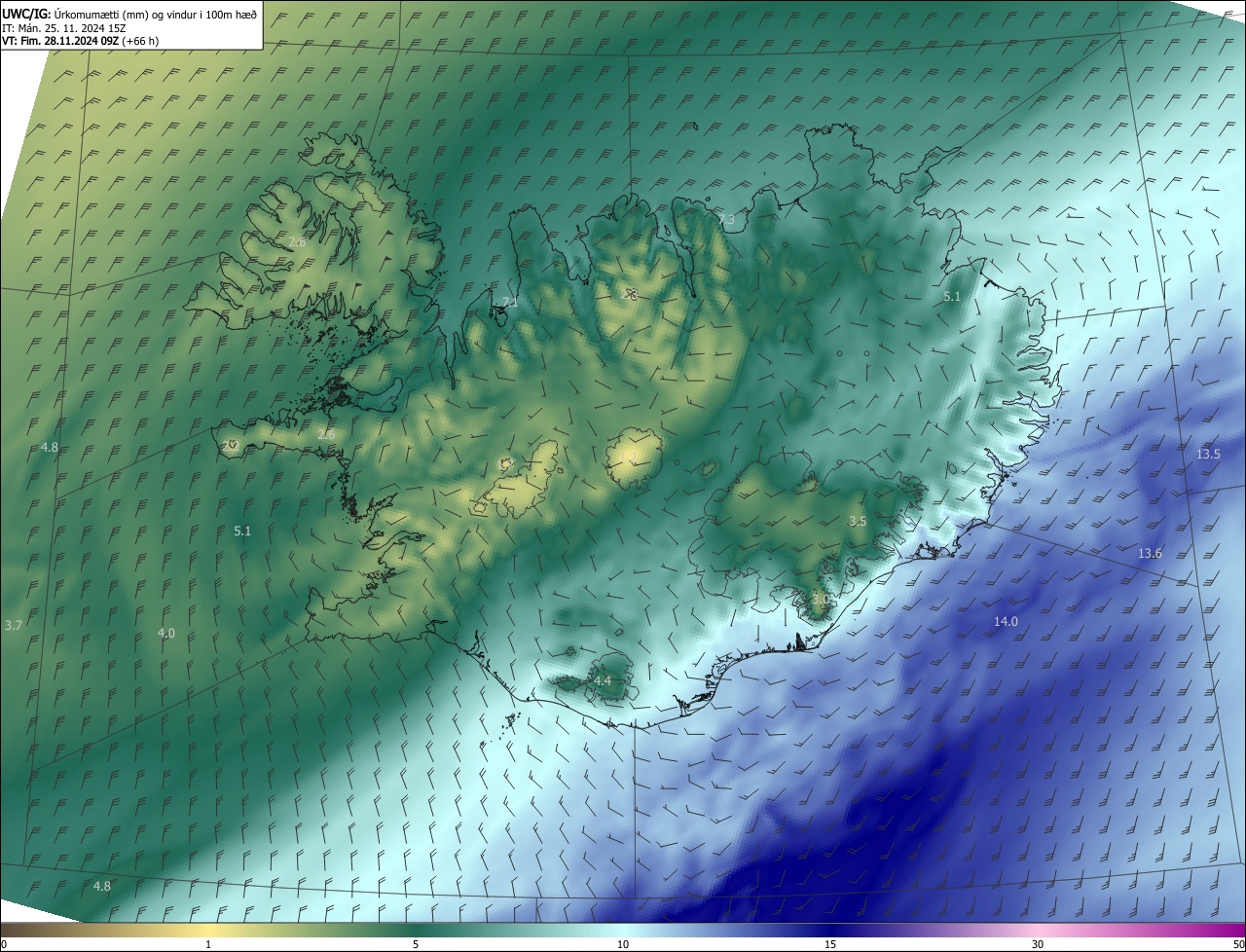Click the 10 mark on color legend
This screenshot has width=1246, height=952.
(623, 944)
